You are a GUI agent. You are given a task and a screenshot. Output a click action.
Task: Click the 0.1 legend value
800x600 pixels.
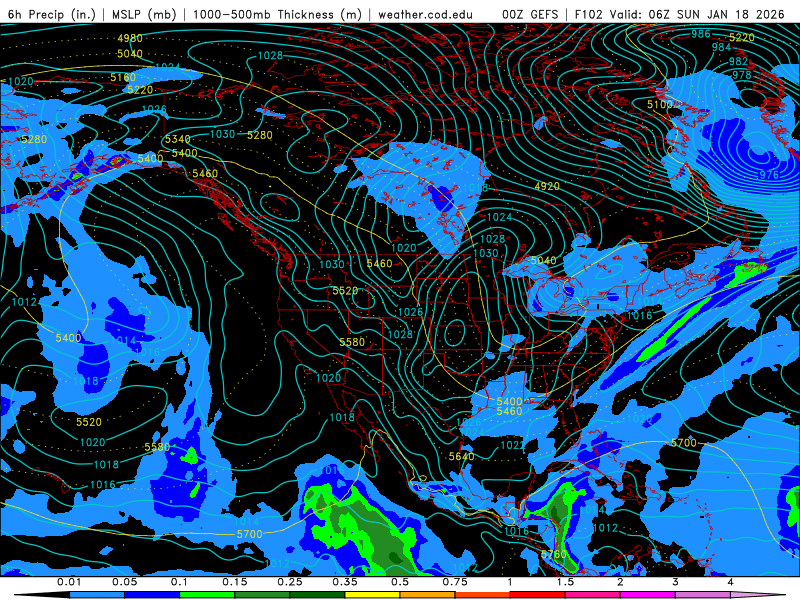coord(179,582)
